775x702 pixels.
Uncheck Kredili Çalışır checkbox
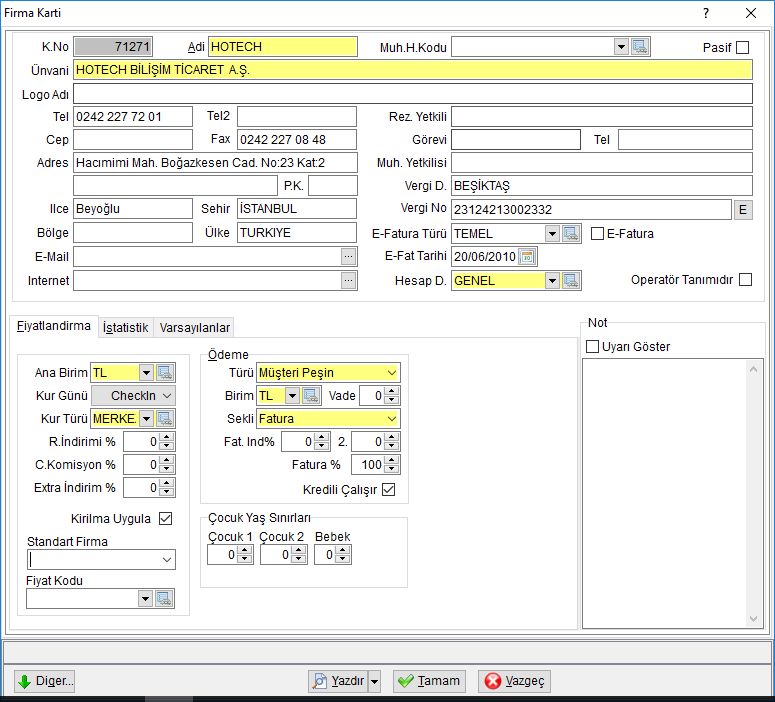point(389,489)
